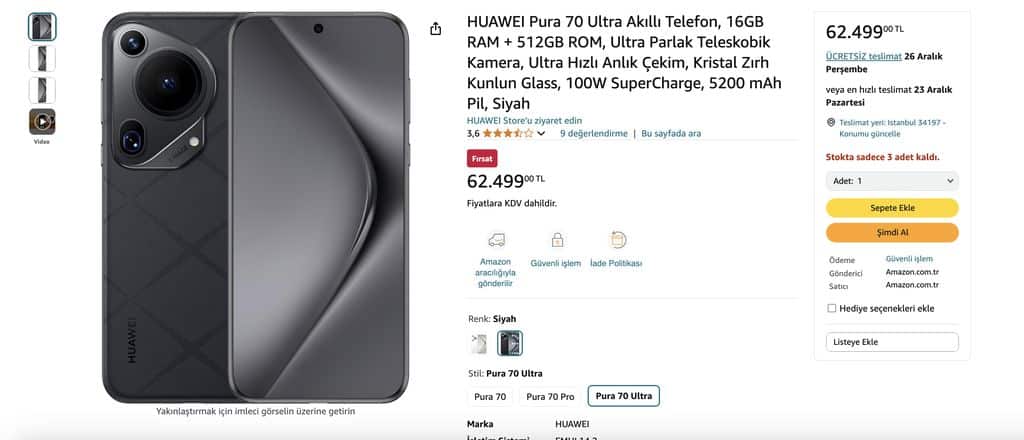Click the Şimdi Al button
Screen dimensions: 1024x440
(892, 232)
